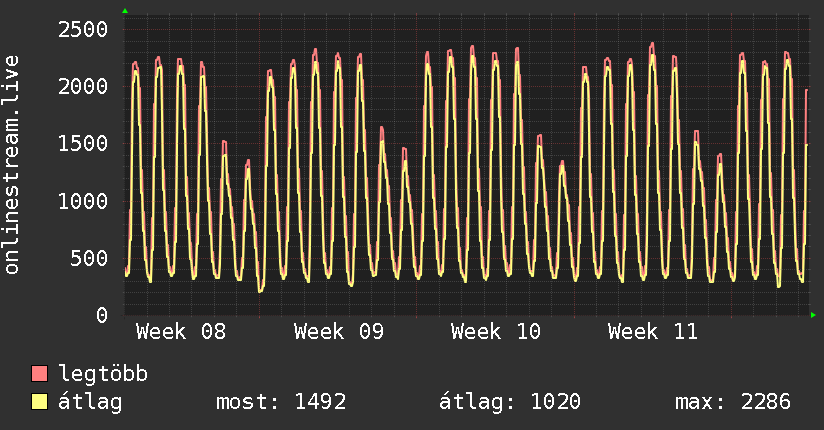Screen dimensions: 824x430
Task: Click the 0 y-axis tick label
Action: (x=101, y=316)
